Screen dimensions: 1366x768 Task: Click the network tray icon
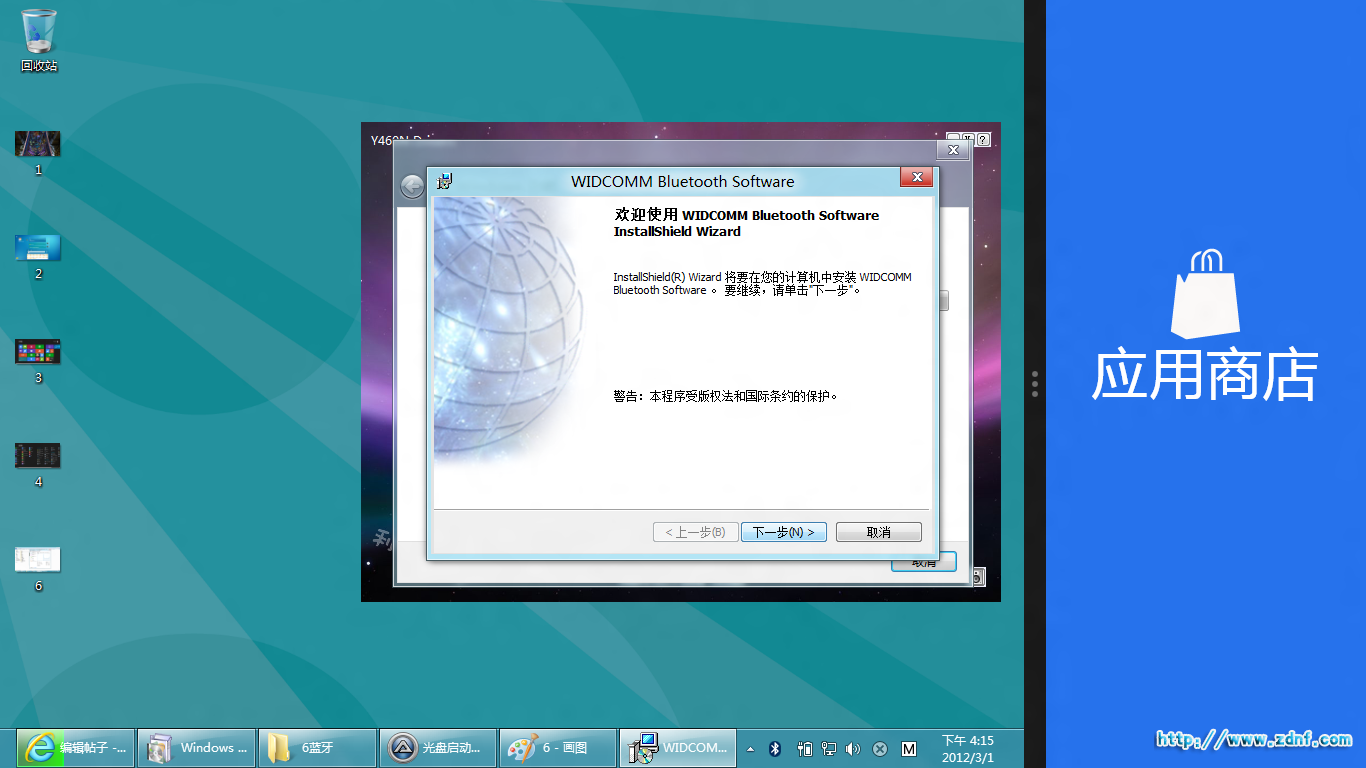point(829,748)
